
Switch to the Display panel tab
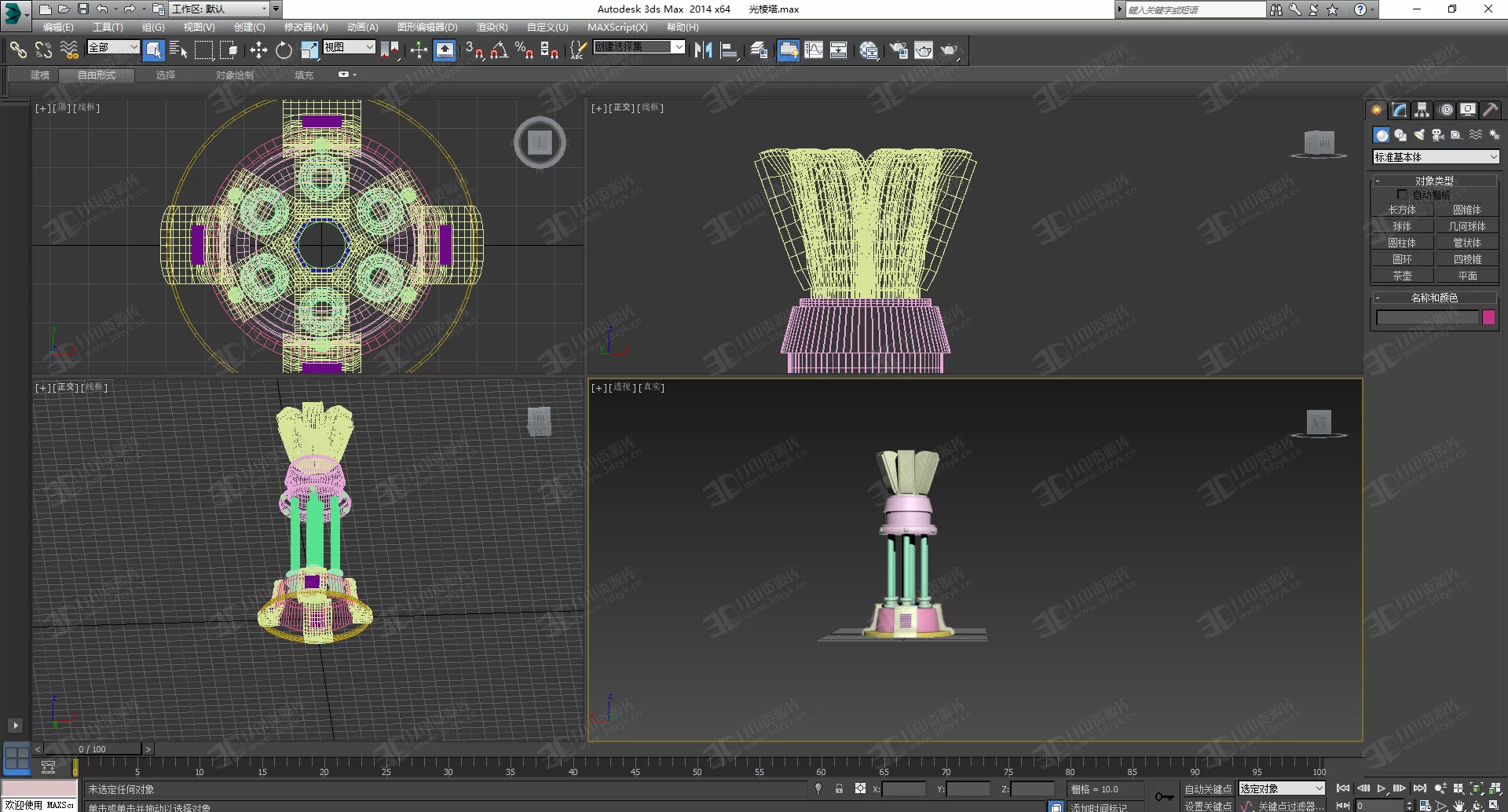[x=1468, y=110]
